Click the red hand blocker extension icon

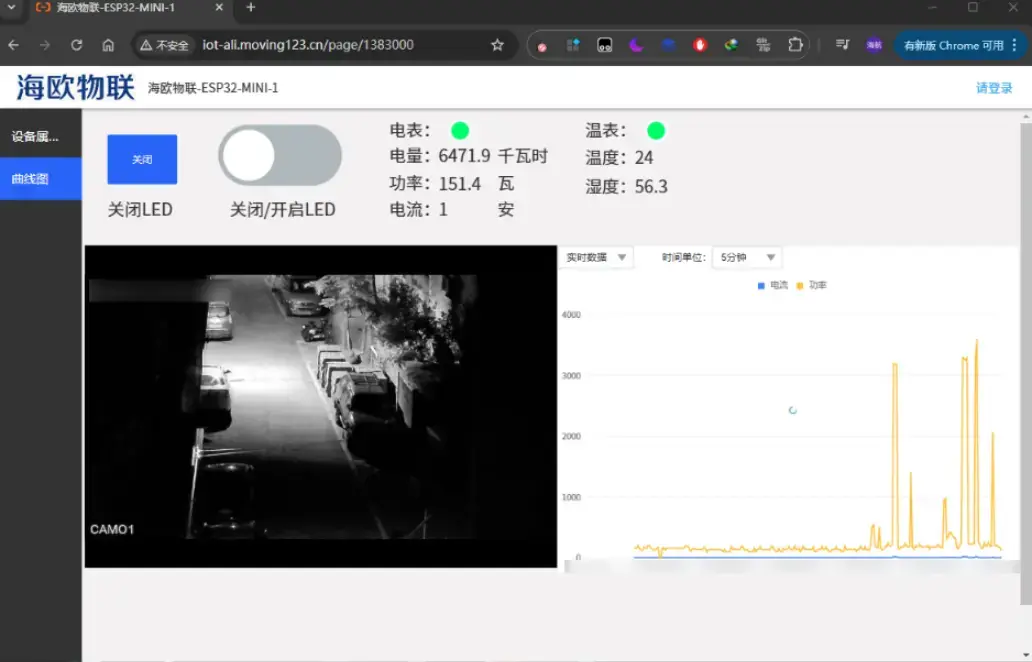tap(700, 45)
